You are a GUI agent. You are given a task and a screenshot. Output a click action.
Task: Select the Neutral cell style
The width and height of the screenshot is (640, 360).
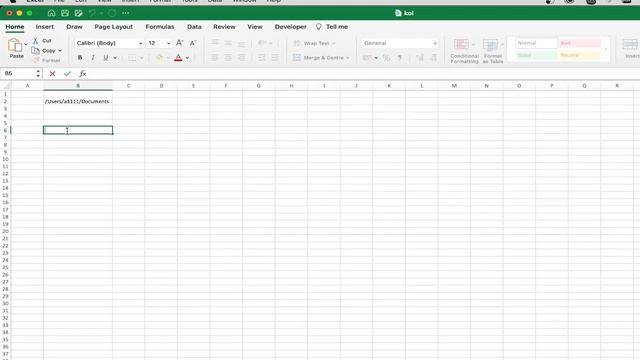[x=580, y=55]
